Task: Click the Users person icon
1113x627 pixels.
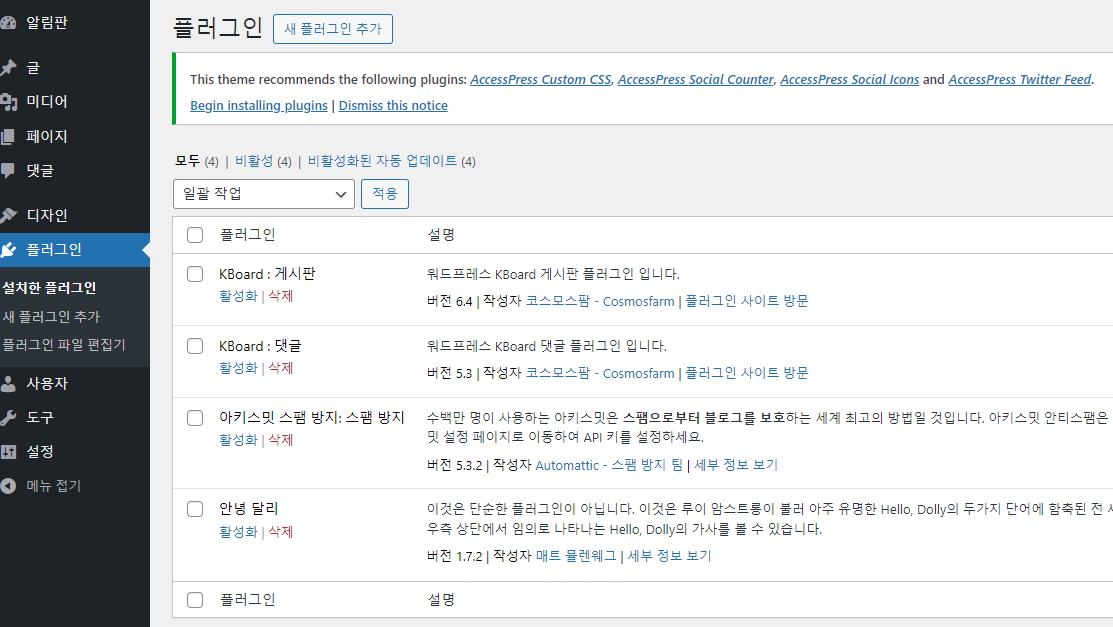Action: (9, 383)
